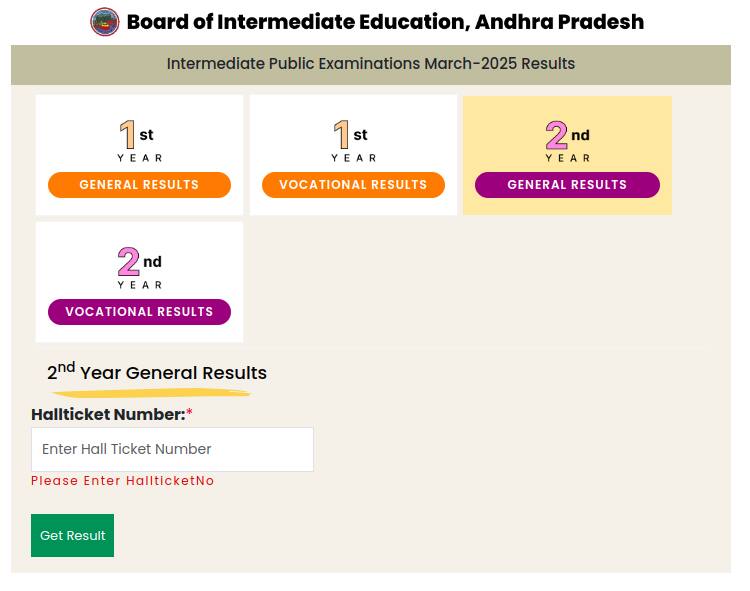
Task: Click the March-2025 Results banner
Action: (371, 64)
